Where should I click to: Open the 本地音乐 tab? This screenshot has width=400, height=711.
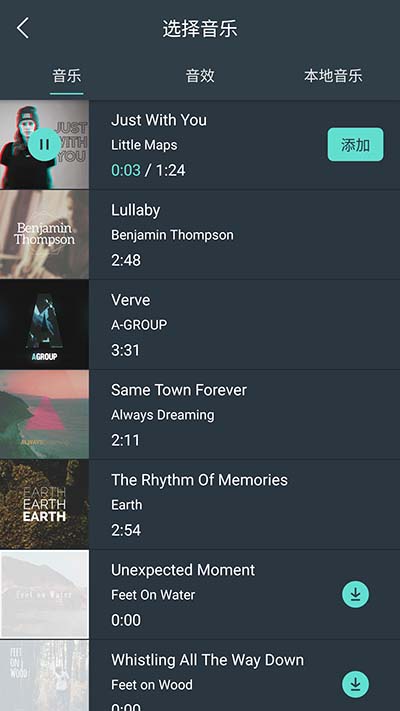click(333, 76)
